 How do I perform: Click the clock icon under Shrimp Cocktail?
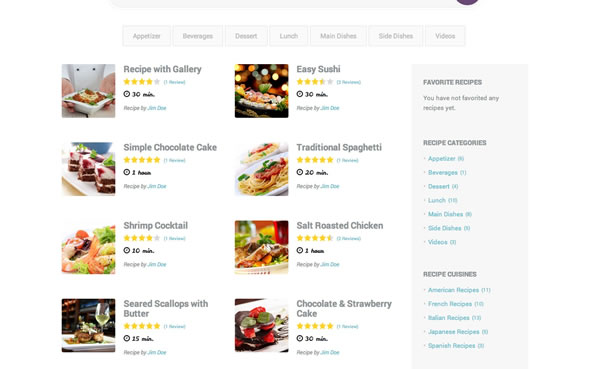[x=126, y=251]
